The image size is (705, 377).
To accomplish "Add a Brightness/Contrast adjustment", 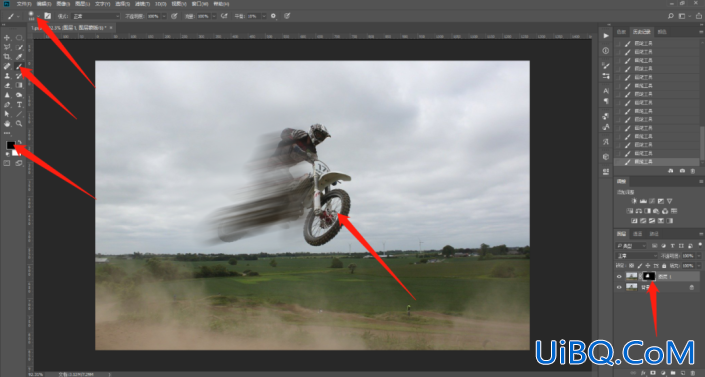I will [634, 201].
